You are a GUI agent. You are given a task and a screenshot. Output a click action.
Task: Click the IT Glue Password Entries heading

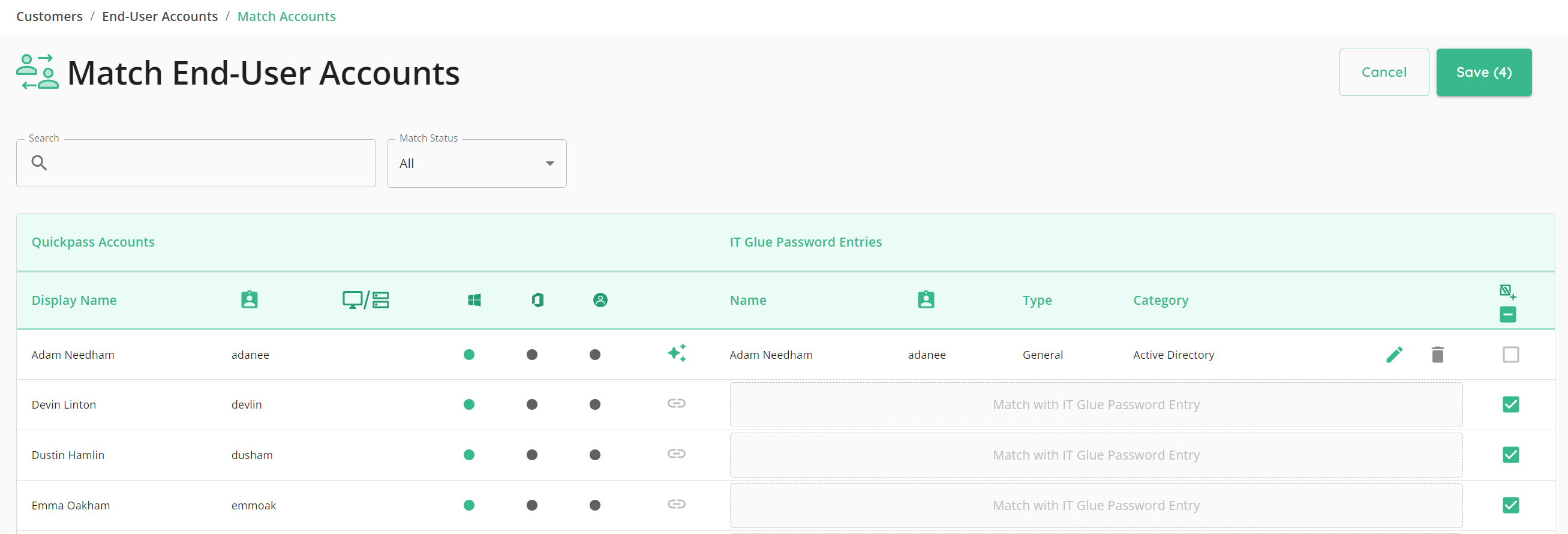coord(806,242)
